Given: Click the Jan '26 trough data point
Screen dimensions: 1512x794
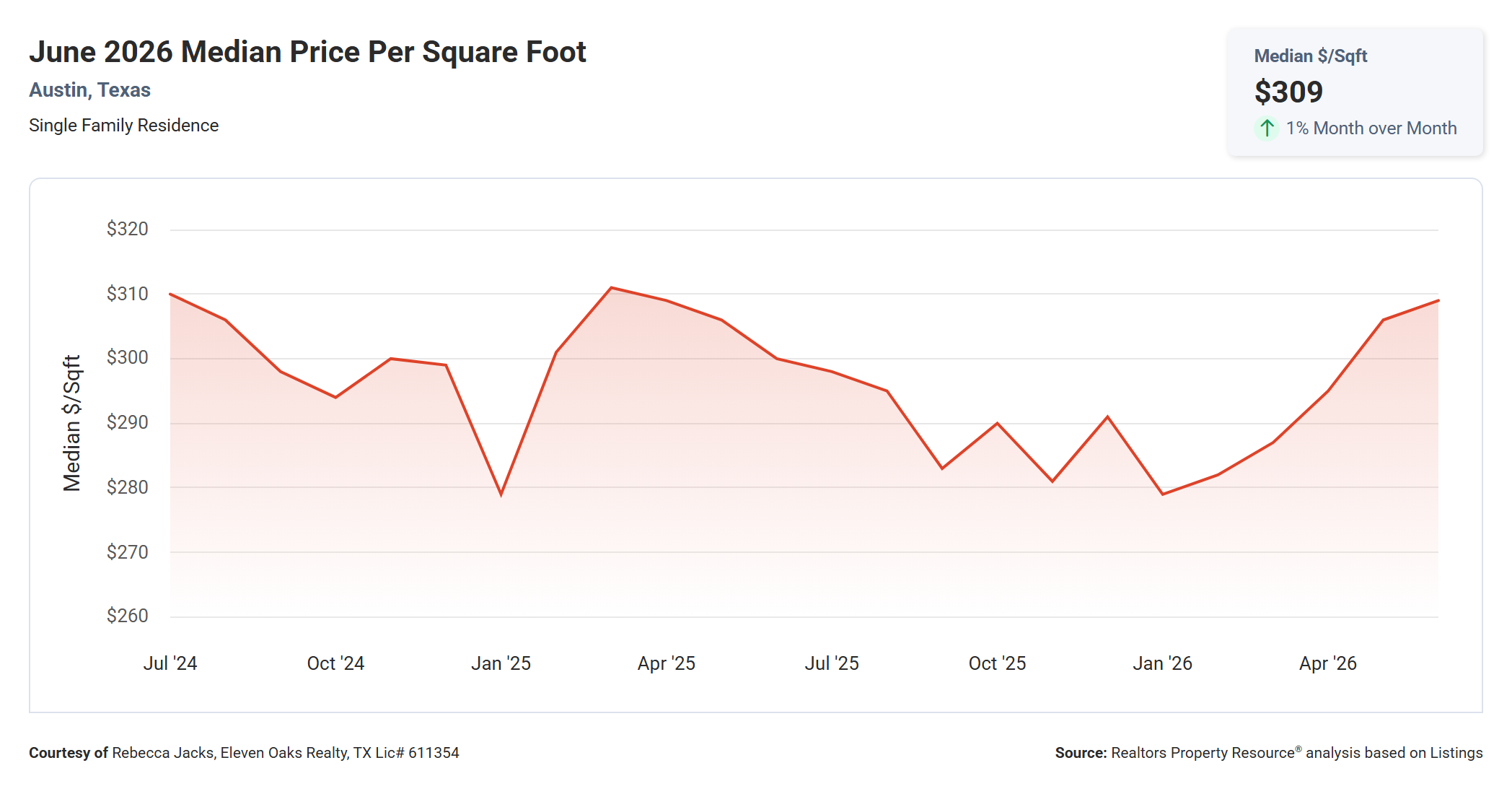Looking at the screenshot, I should click(x=1162, y=494).
